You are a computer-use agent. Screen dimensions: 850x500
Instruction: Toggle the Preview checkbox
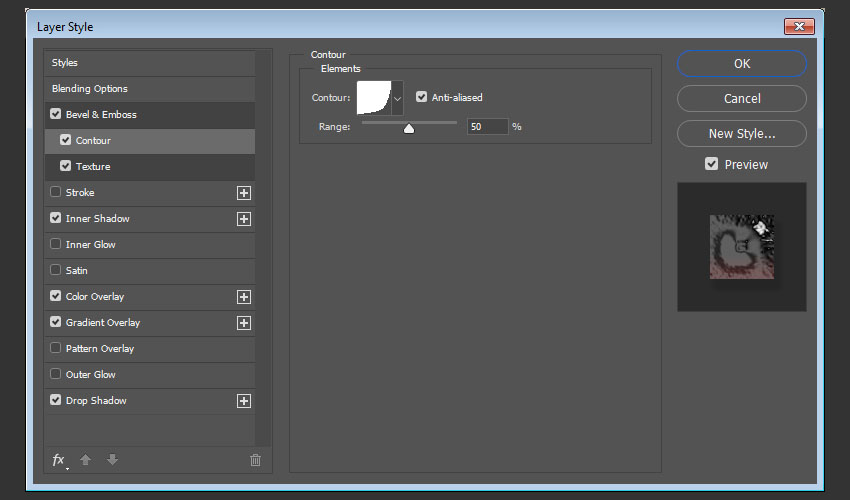coord(712,164)
